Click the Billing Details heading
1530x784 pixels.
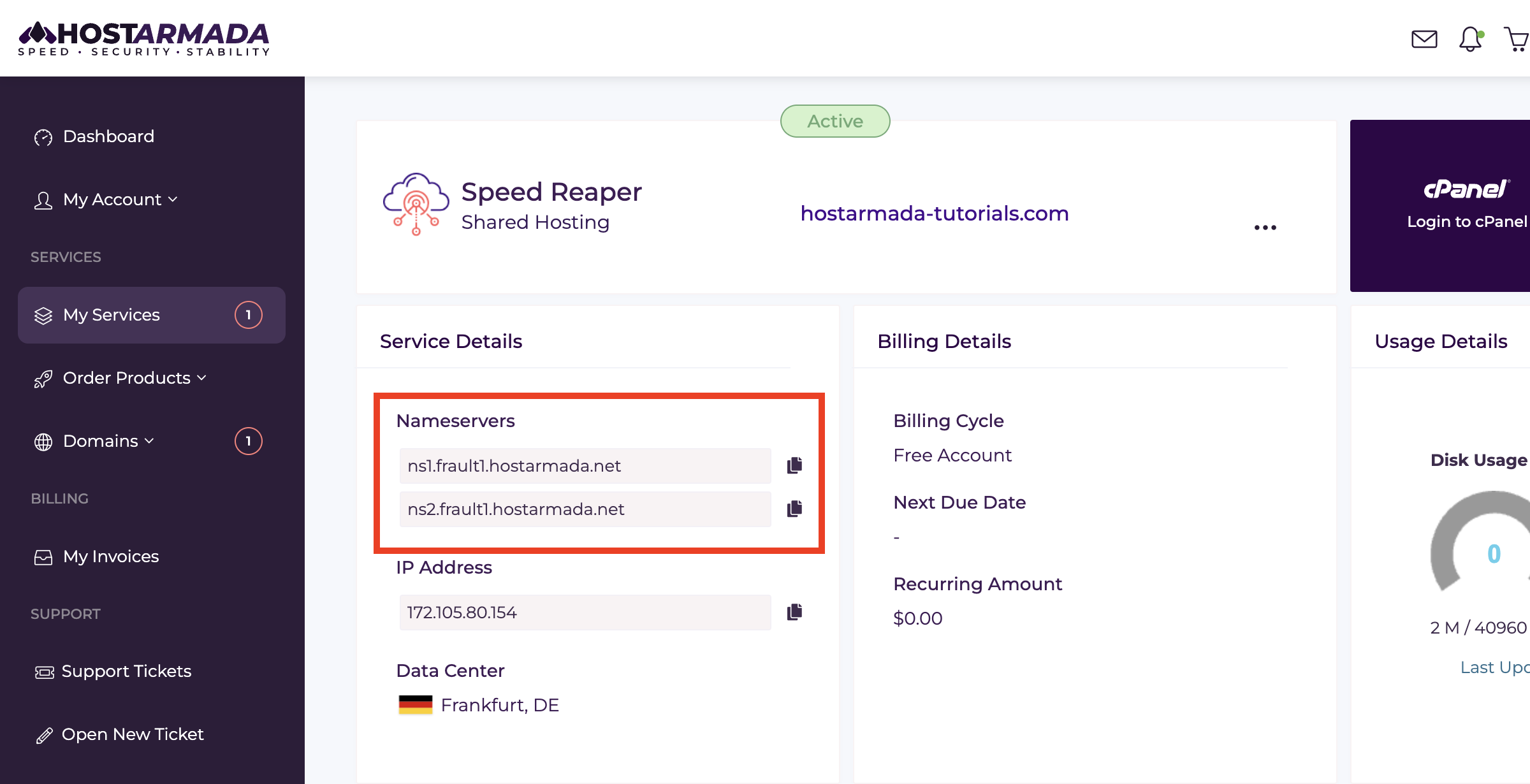click(944, 341)
